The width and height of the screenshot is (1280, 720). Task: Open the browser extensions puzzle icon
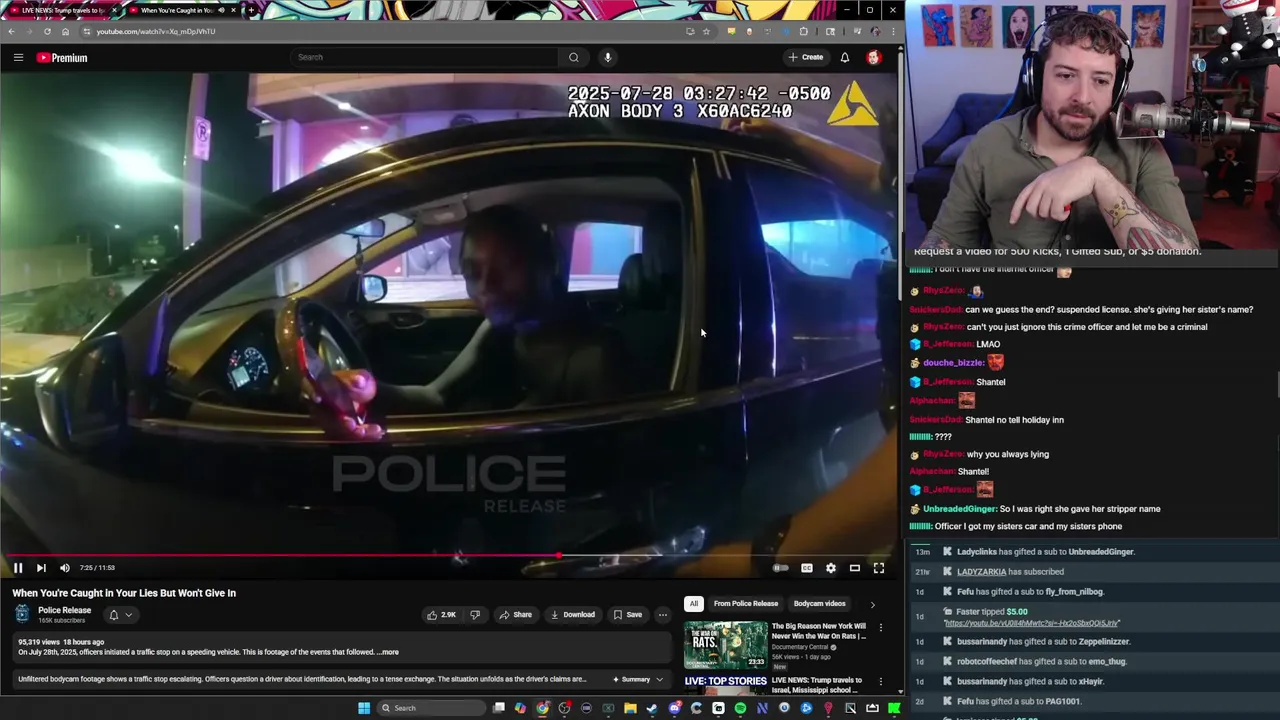coord(804,31)
